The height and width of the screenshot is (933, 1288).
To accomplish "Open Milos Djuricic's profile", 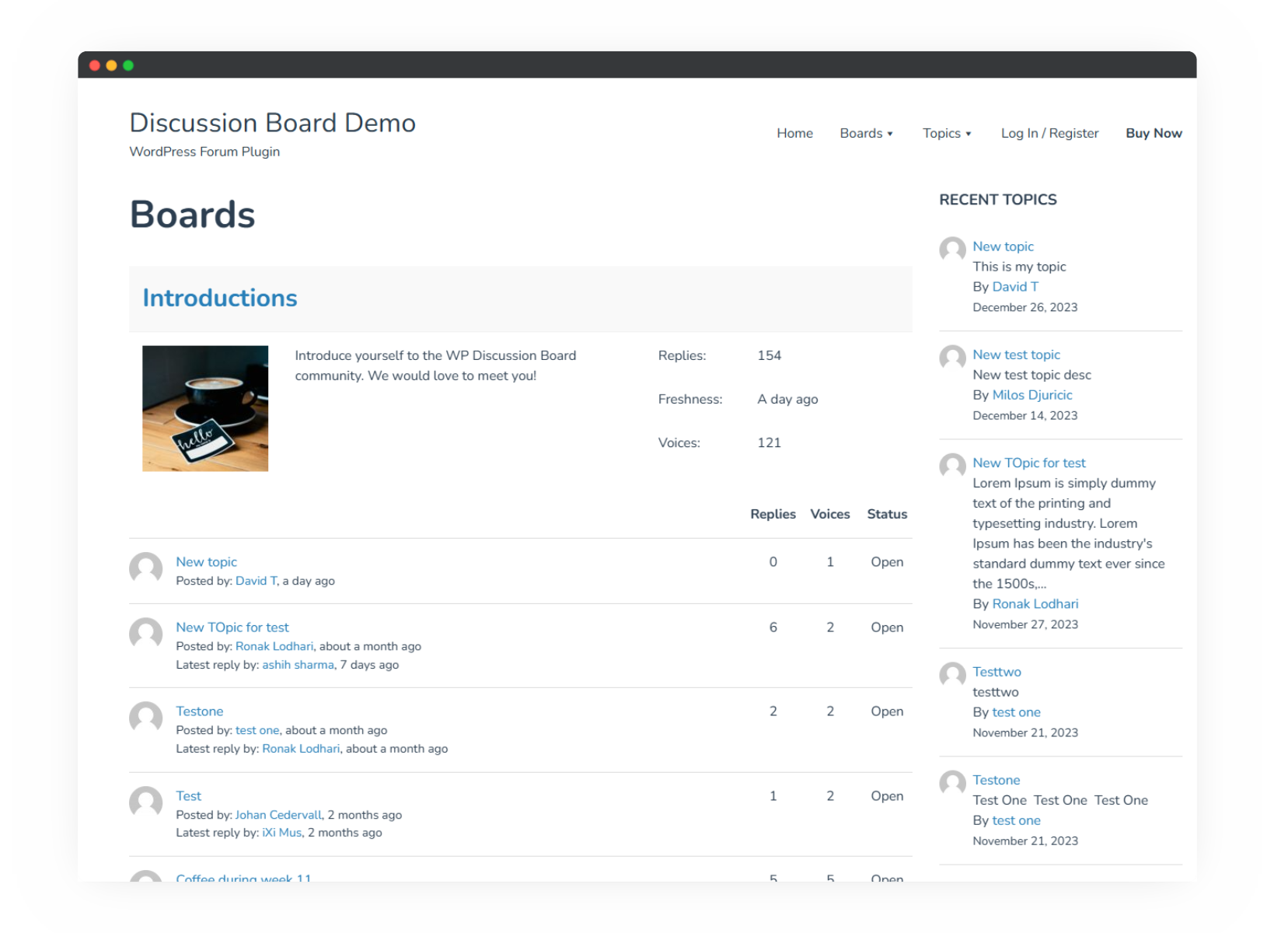I will coord(1032,395).
